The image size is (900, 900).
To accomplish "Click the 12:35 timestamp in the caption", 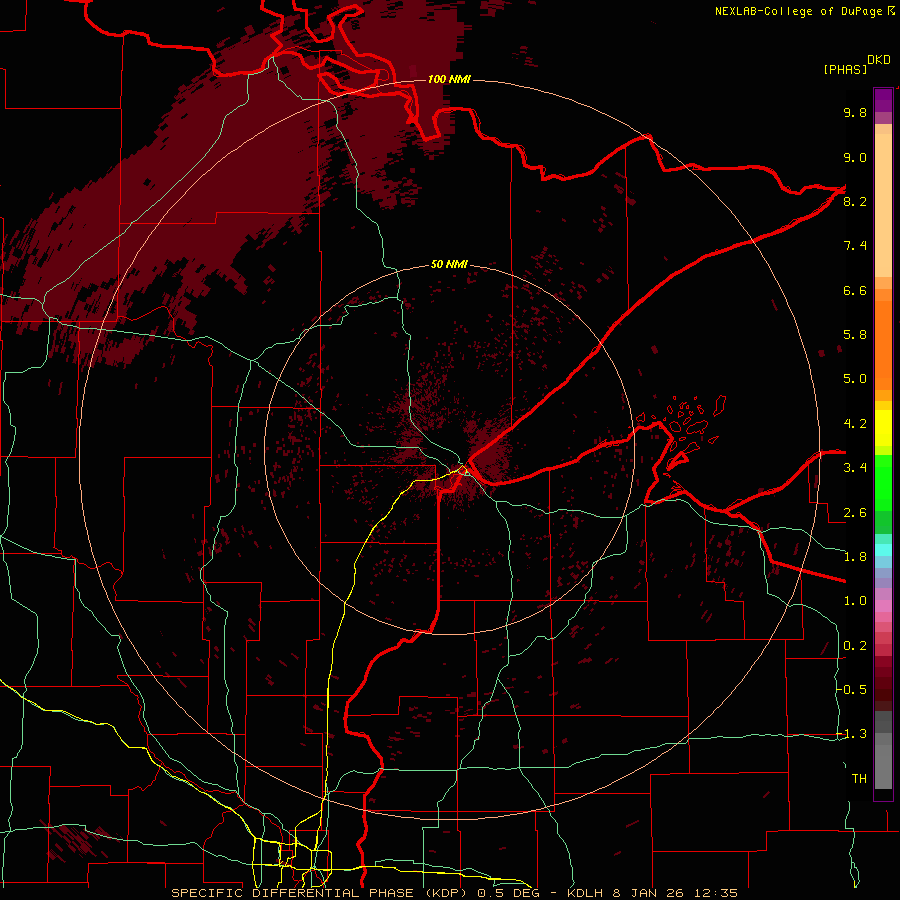I will 716,893.
